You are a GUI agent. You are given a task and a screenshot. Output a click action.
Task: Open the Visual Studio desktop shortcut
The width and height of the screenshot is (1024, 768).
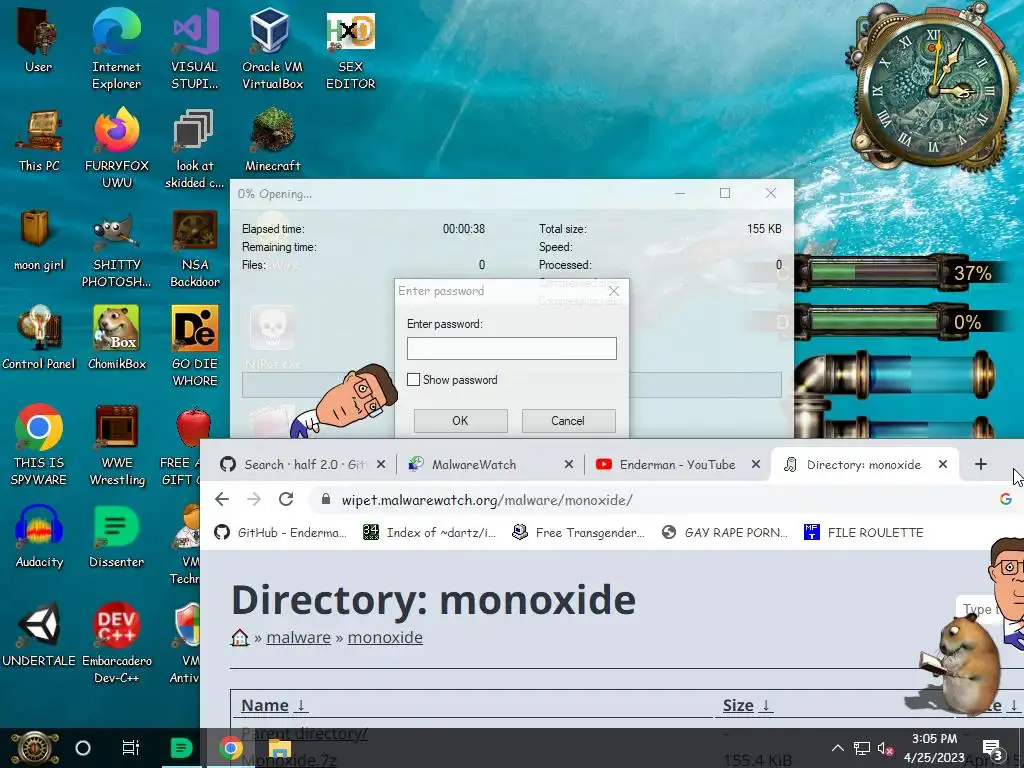194,48
